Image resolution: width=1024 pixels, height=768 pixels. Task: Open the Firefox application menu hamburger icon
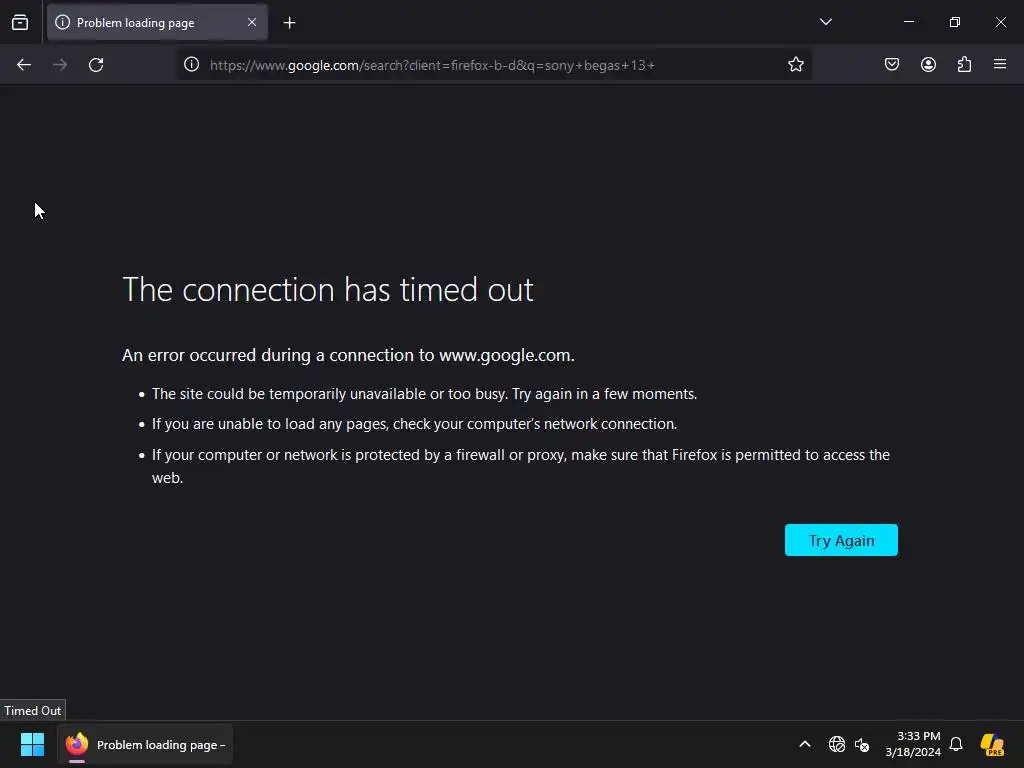pos(1000,64)
